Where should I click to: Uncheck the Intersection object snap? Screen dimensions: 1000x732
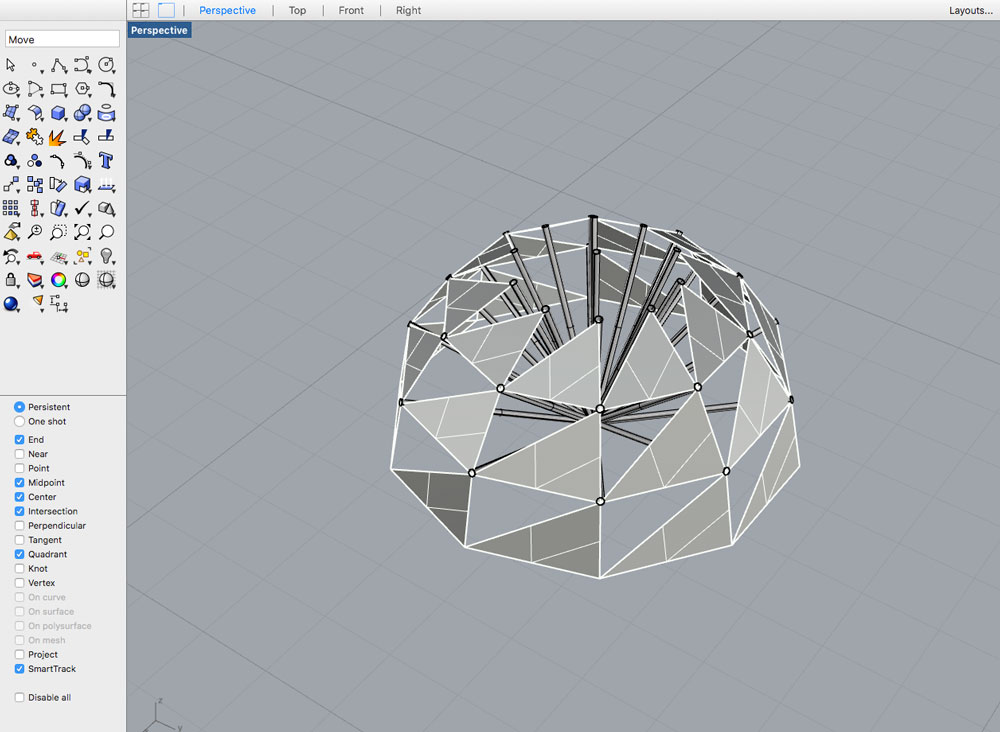19,511
